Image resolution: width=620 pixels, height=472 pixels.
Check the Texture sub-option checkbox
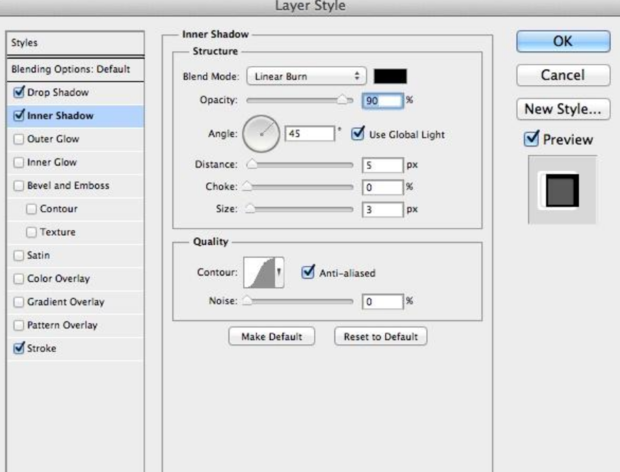(x=31, y=232)
